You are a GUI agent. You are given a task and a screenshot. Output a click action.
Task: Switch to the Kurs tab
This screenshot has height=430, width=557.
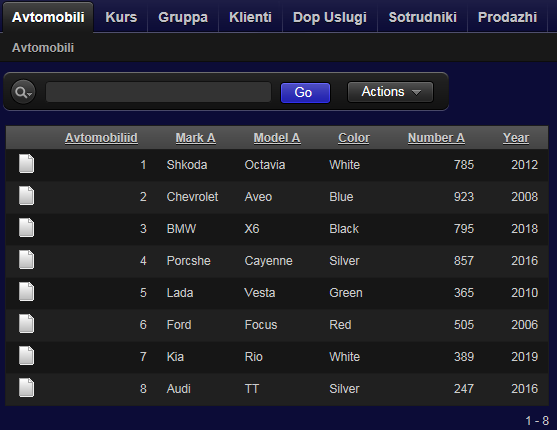click(x=121, y=17)
